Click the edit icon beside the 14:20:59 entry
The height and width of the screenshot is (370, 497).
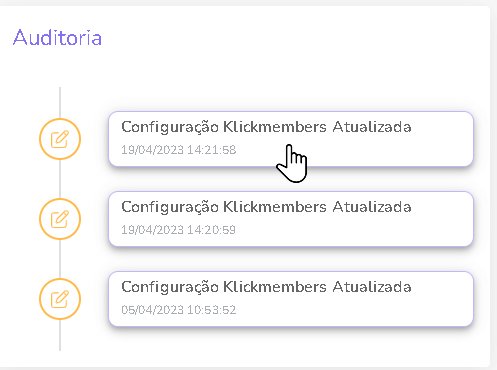coord(60,219)
